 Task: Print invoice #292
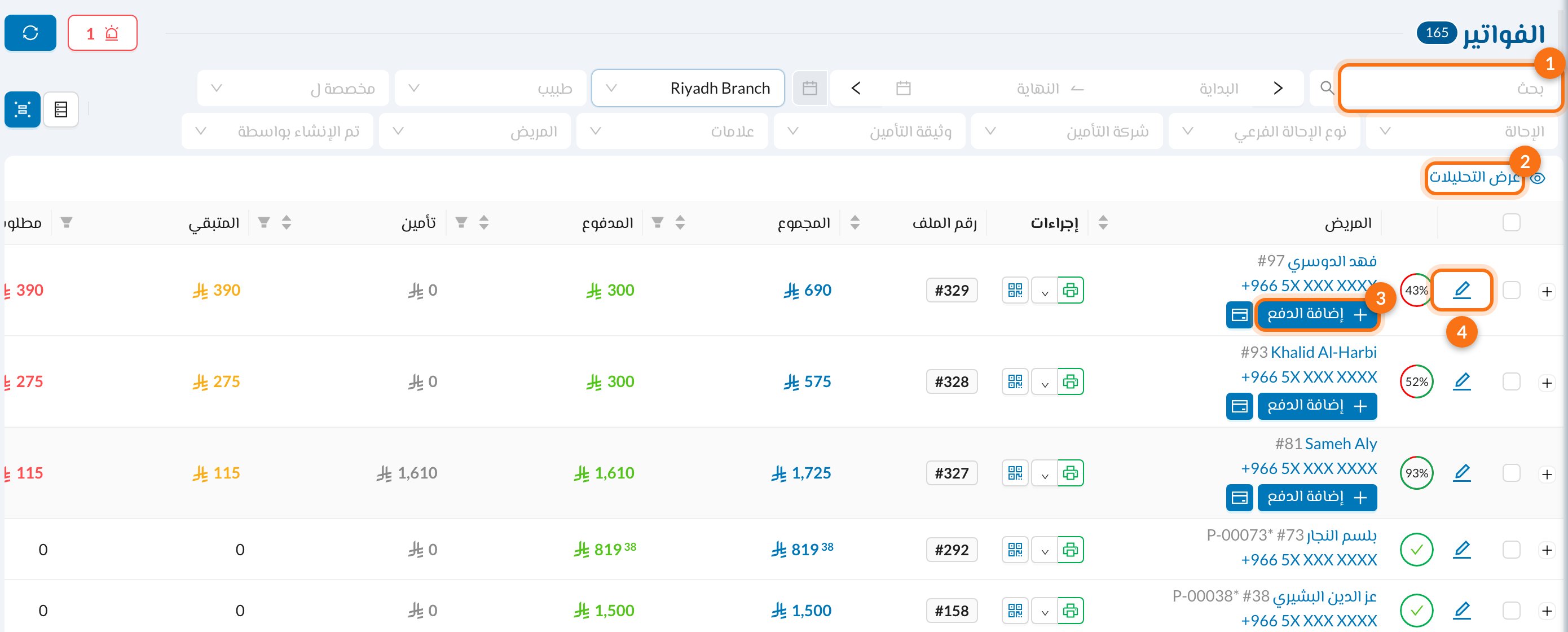pyautogui.click(x=1071, y=550)
